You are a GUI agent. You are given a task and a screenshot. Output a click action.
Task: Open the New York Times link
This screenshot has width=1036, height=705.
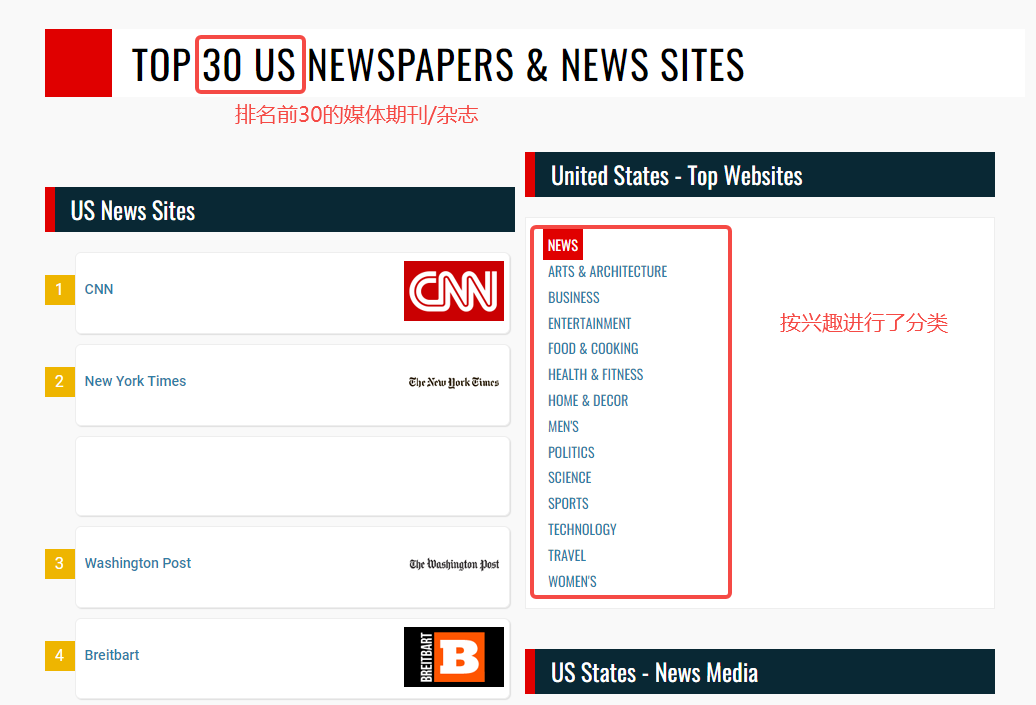(x=135, y=381)
